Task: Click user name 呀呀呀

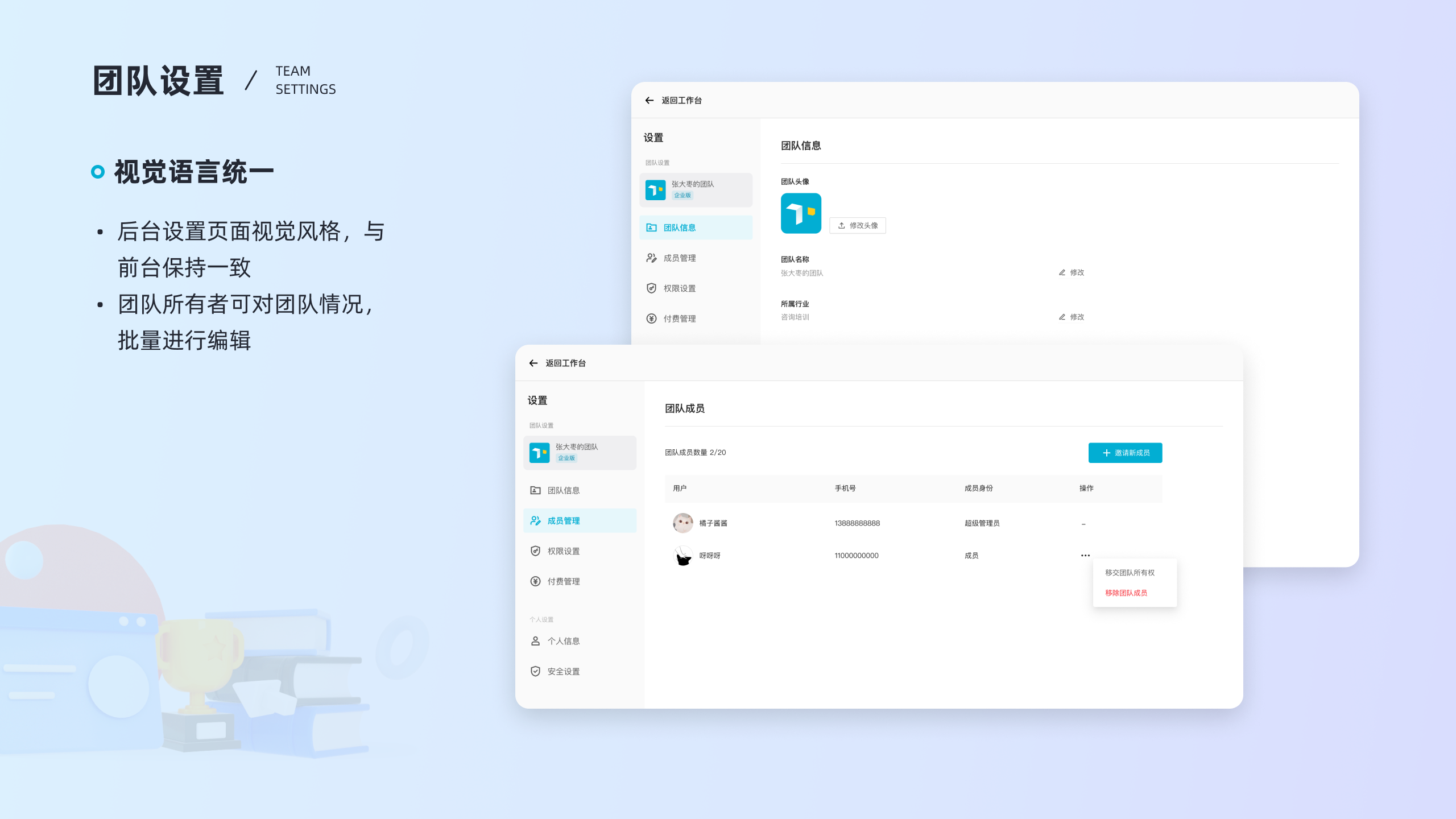Action: [x=710, y=556]
